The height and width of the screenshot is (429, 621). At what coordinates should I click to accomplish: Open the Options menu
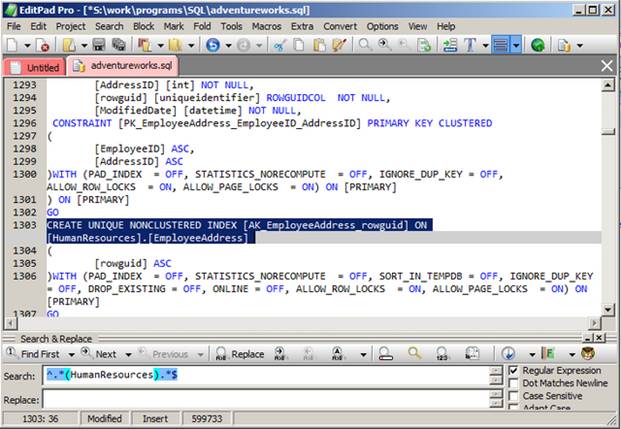coord(382,27)
